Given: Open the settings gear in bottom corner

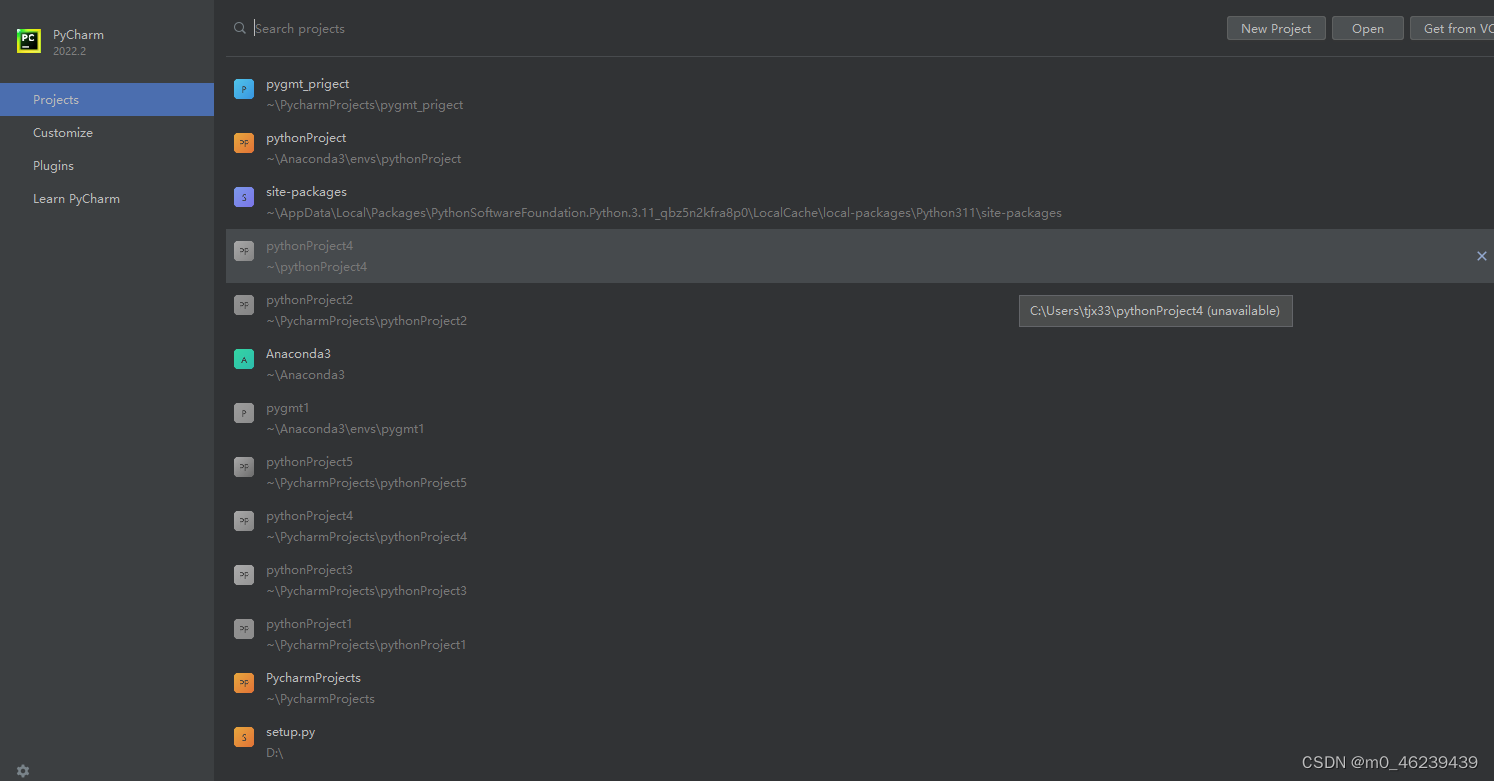Looking at the screenshot, I should (22, 770).
